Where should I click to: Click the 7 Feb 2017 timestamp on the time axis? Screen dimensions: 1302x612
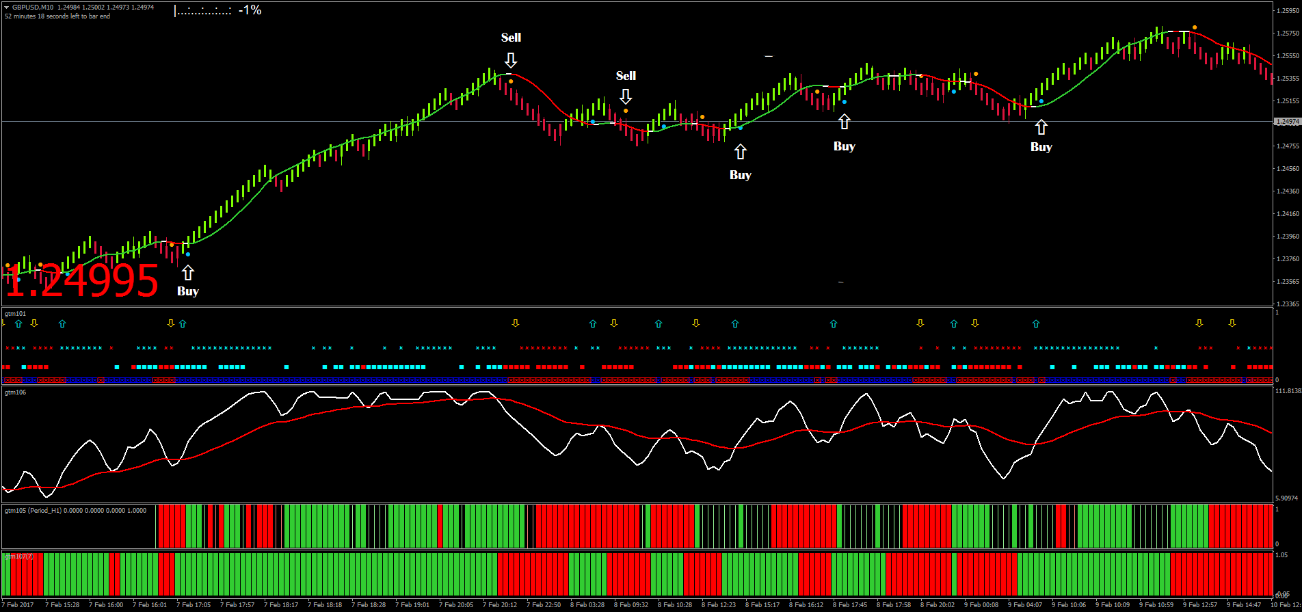pos(15,605)
